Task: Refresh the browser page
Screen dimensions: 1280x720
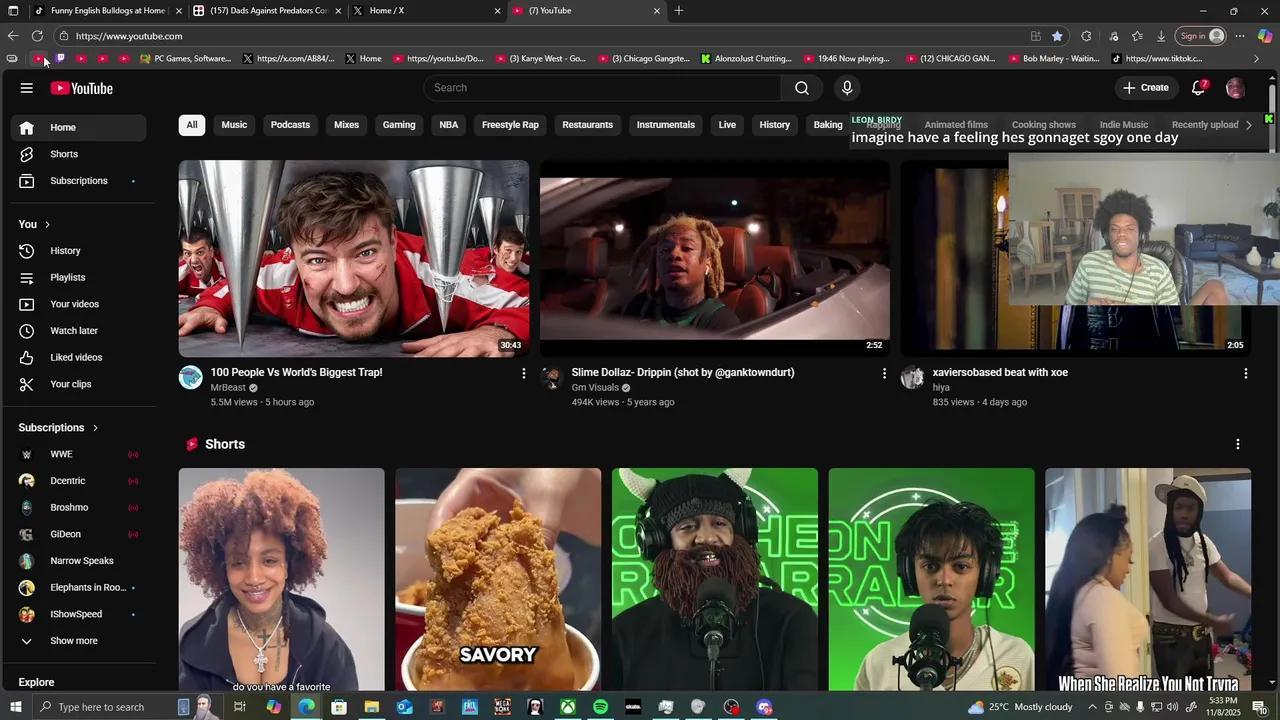Action: pyautogui.click(x=37, y=36)
